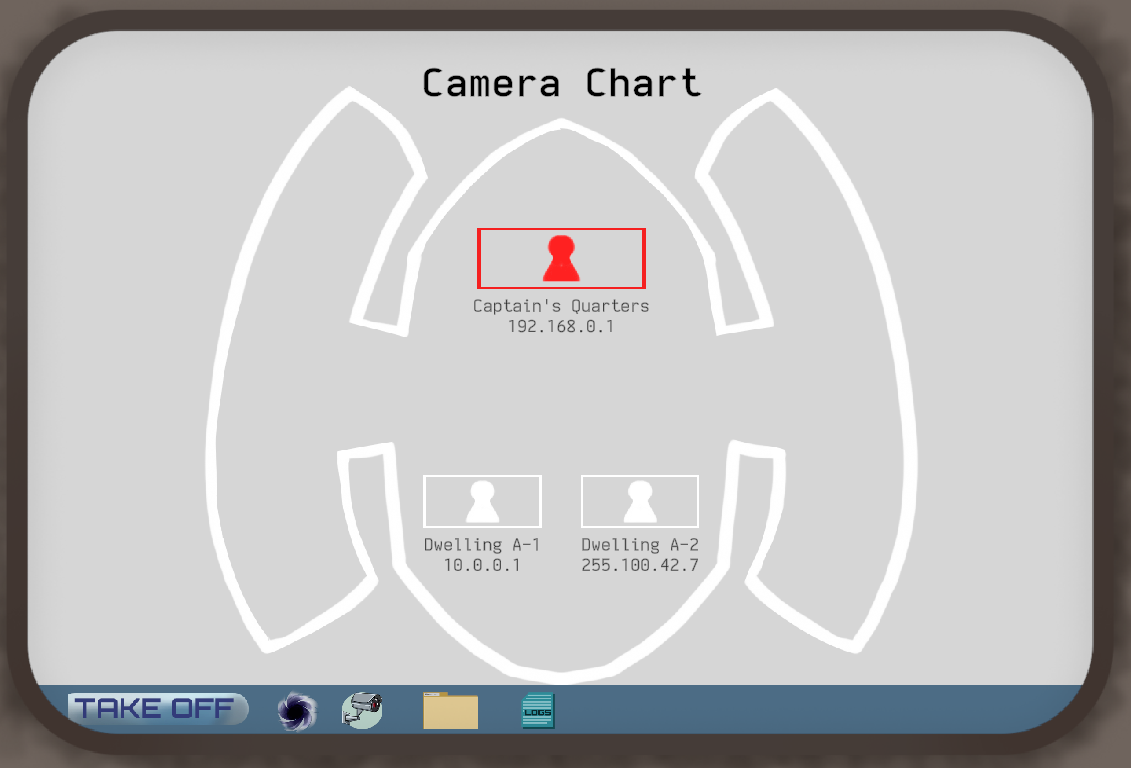Open the security camera taskbar icon
The width and height of the screenshot is (1131, 768).
362,710
